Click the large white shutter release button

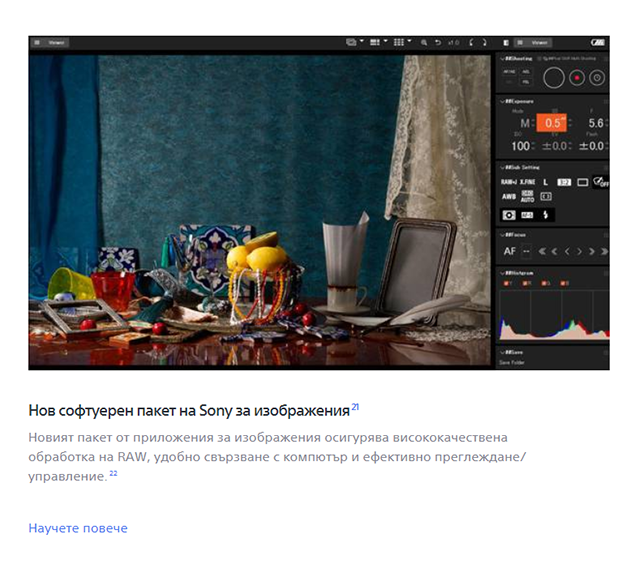pos(554,77)
